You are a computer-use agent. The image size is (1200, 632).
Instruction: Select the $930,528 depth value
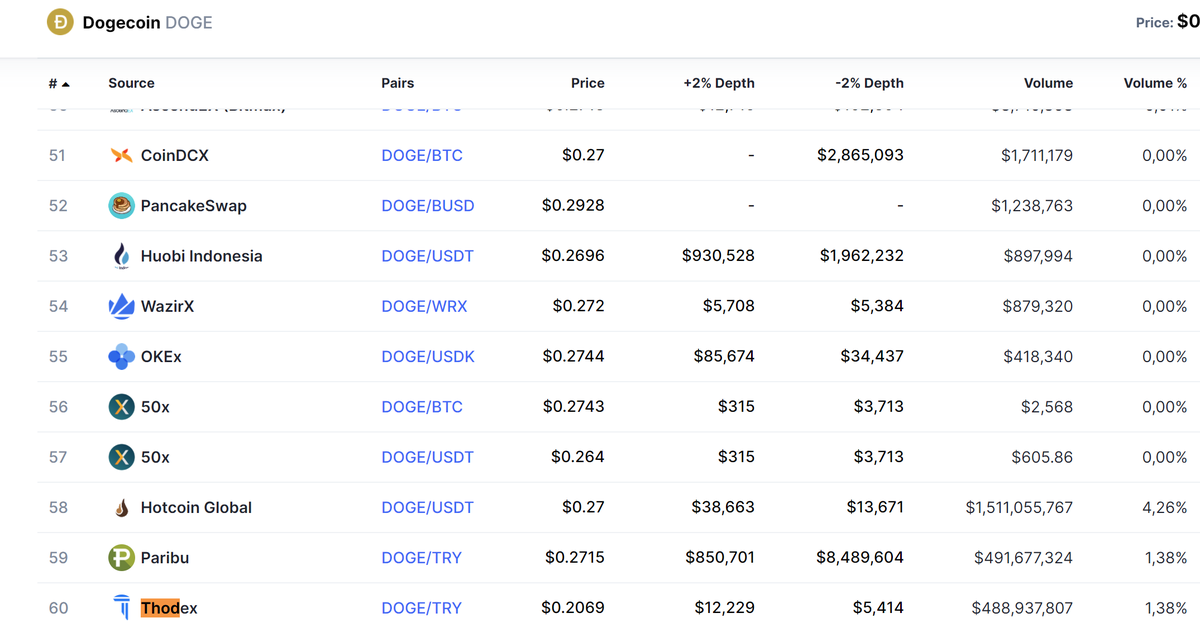718,256
